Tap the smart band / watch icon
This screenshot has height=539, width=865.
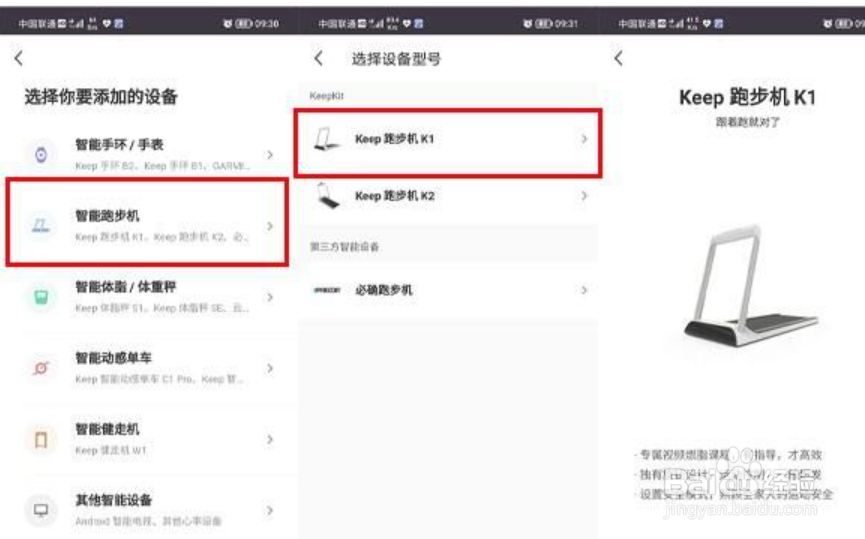pos(41,155)
